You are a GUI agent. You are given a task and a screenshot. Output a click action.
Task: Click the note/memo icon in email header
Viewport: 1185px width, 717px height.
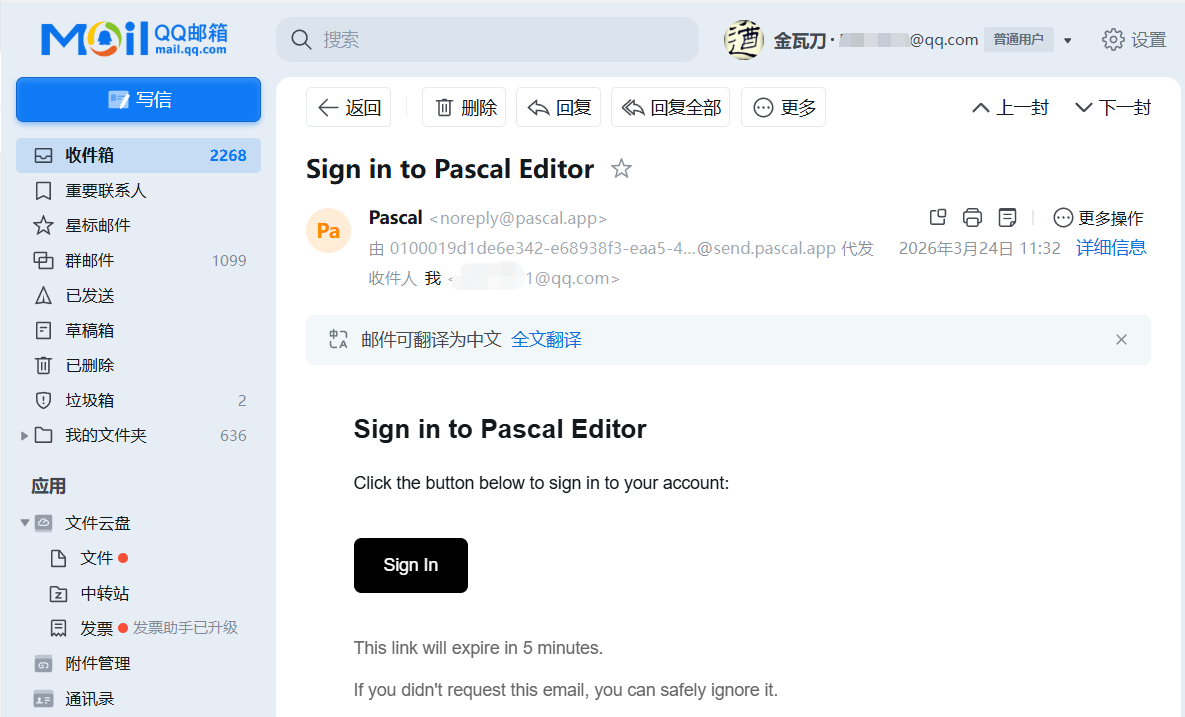coord(1008,218)
